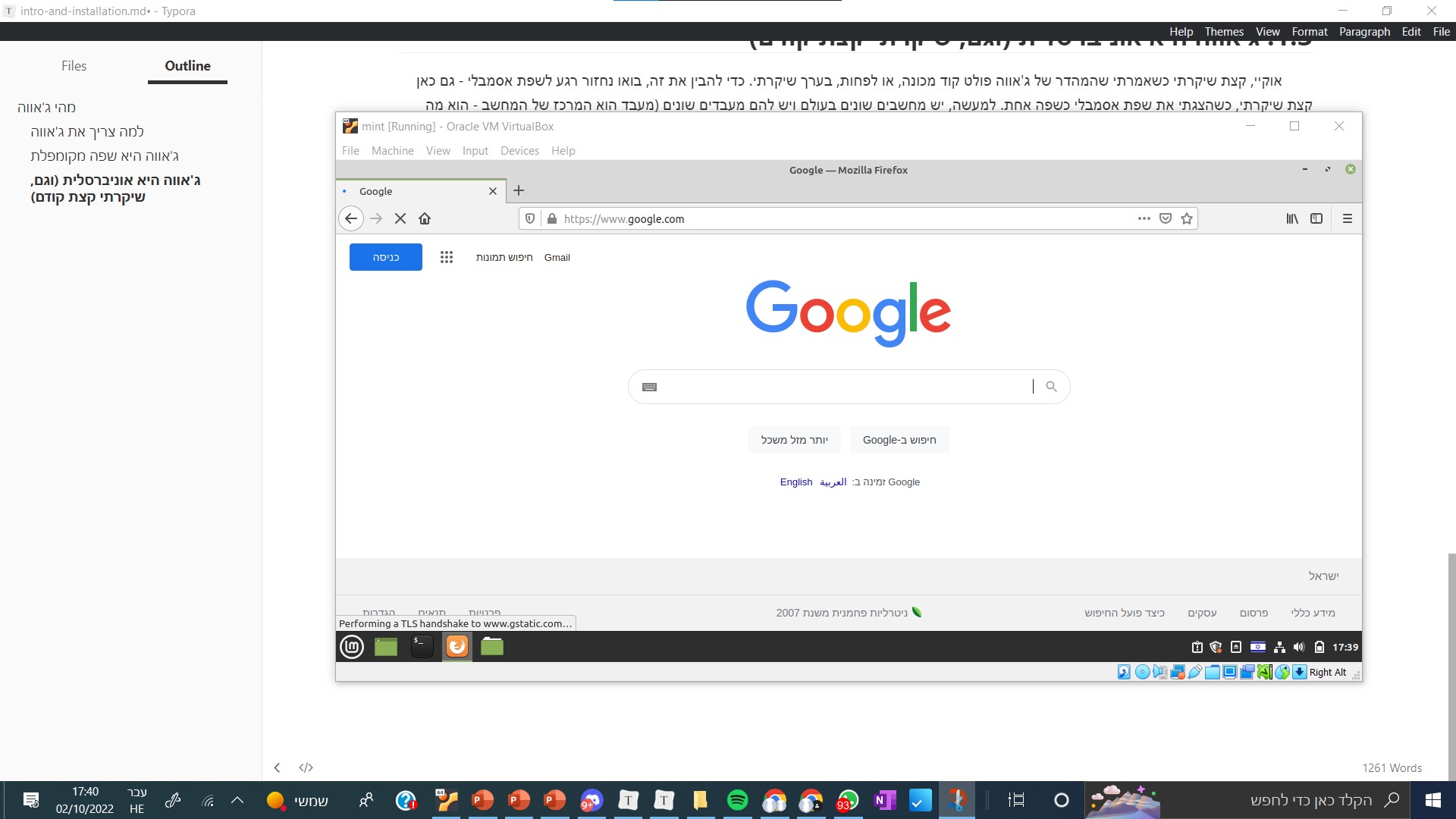Click the left navigation arrow icon
Viewport: 1456px width, 819px height.
(352, 218)
